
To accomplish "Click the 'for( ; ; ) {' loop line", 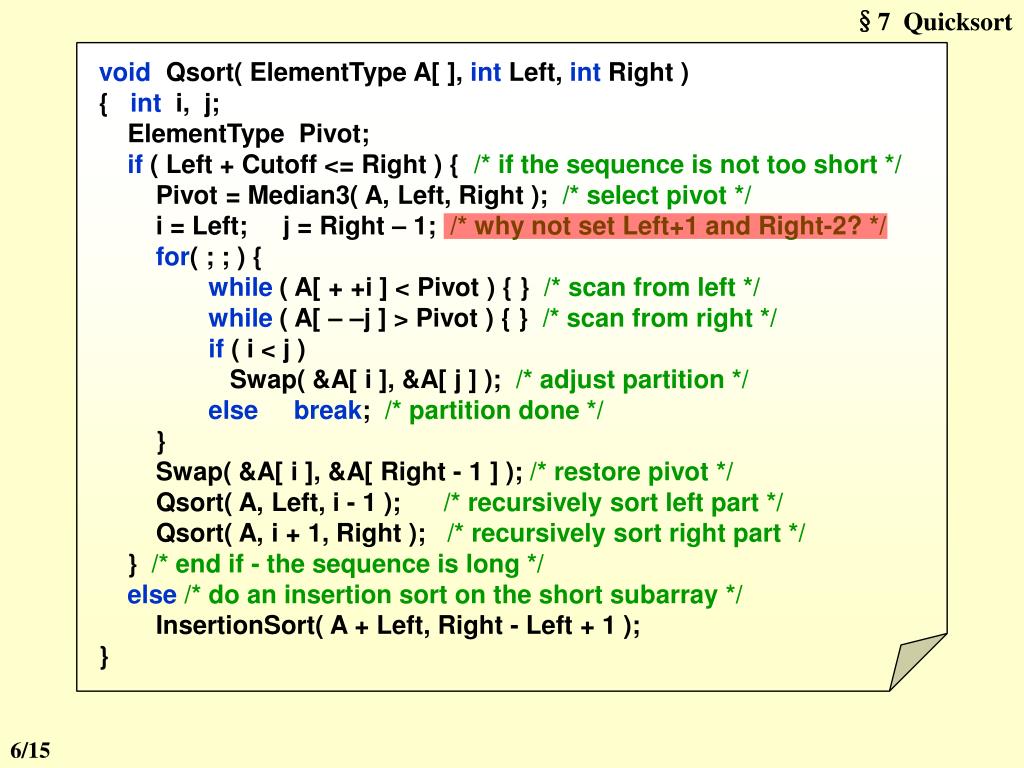I will pyautogui.click(x=208, y=257).
